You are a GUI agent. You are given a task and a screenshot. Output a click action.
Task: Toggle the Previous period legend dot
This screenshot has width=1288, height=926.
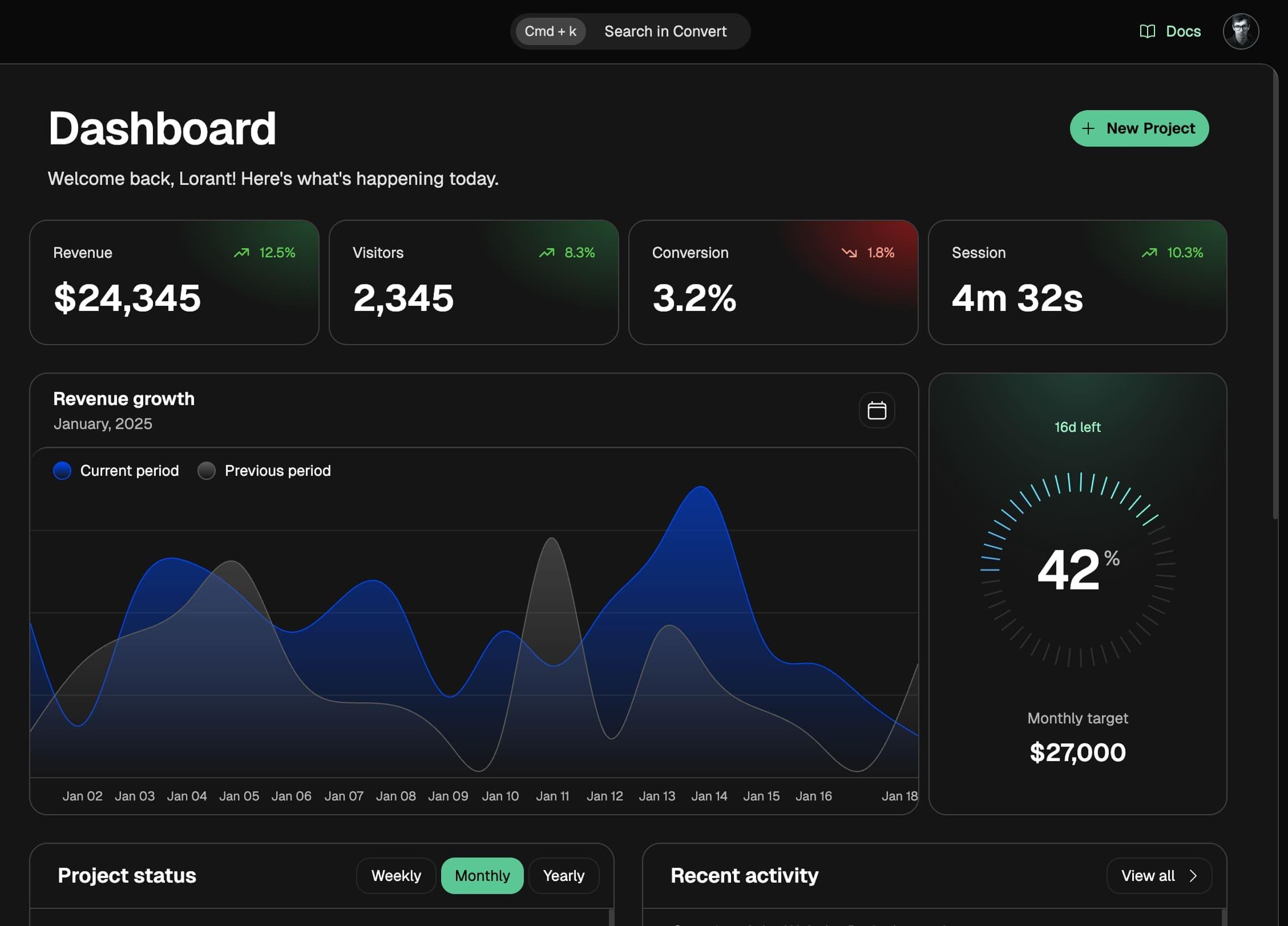coord(207,471)
